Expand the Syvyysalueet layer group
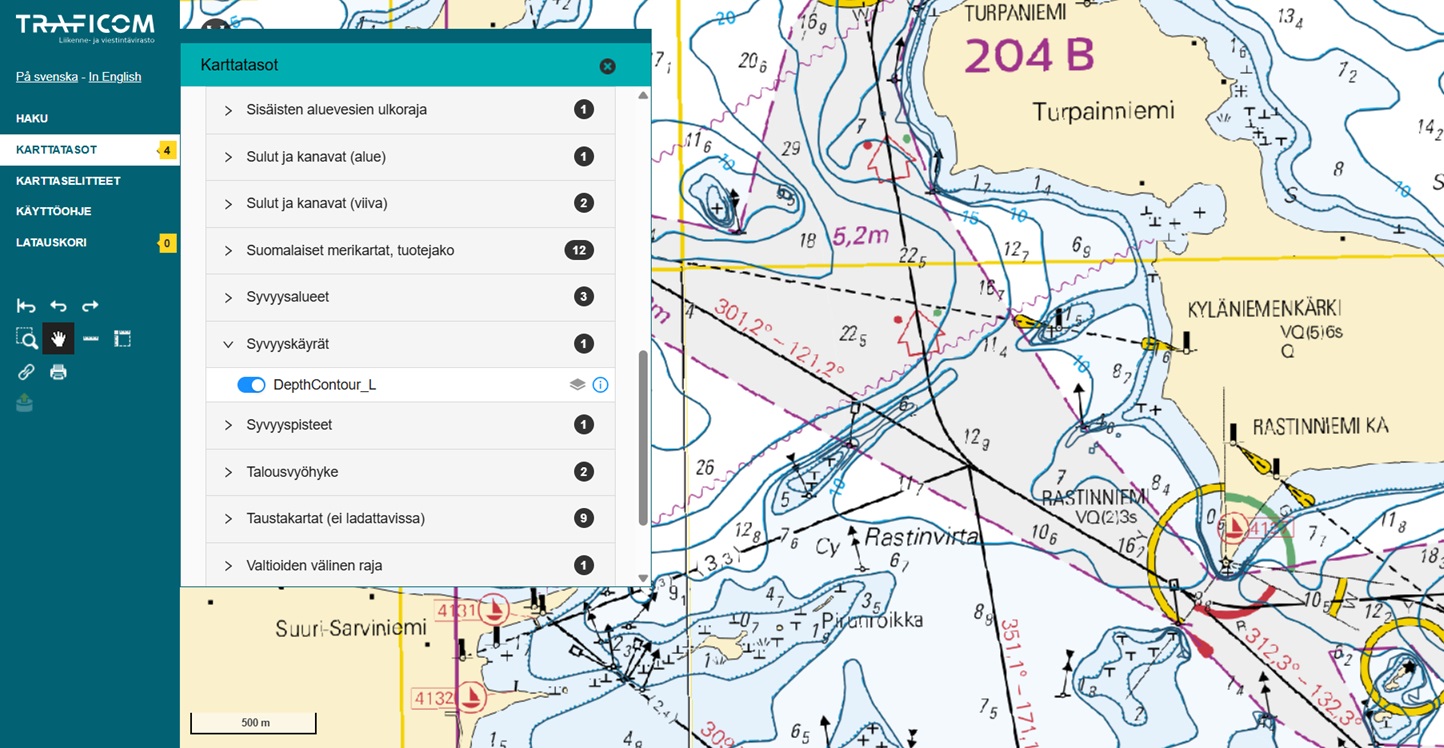Viewport: 1444px width, 748px height. pos(228,297)
